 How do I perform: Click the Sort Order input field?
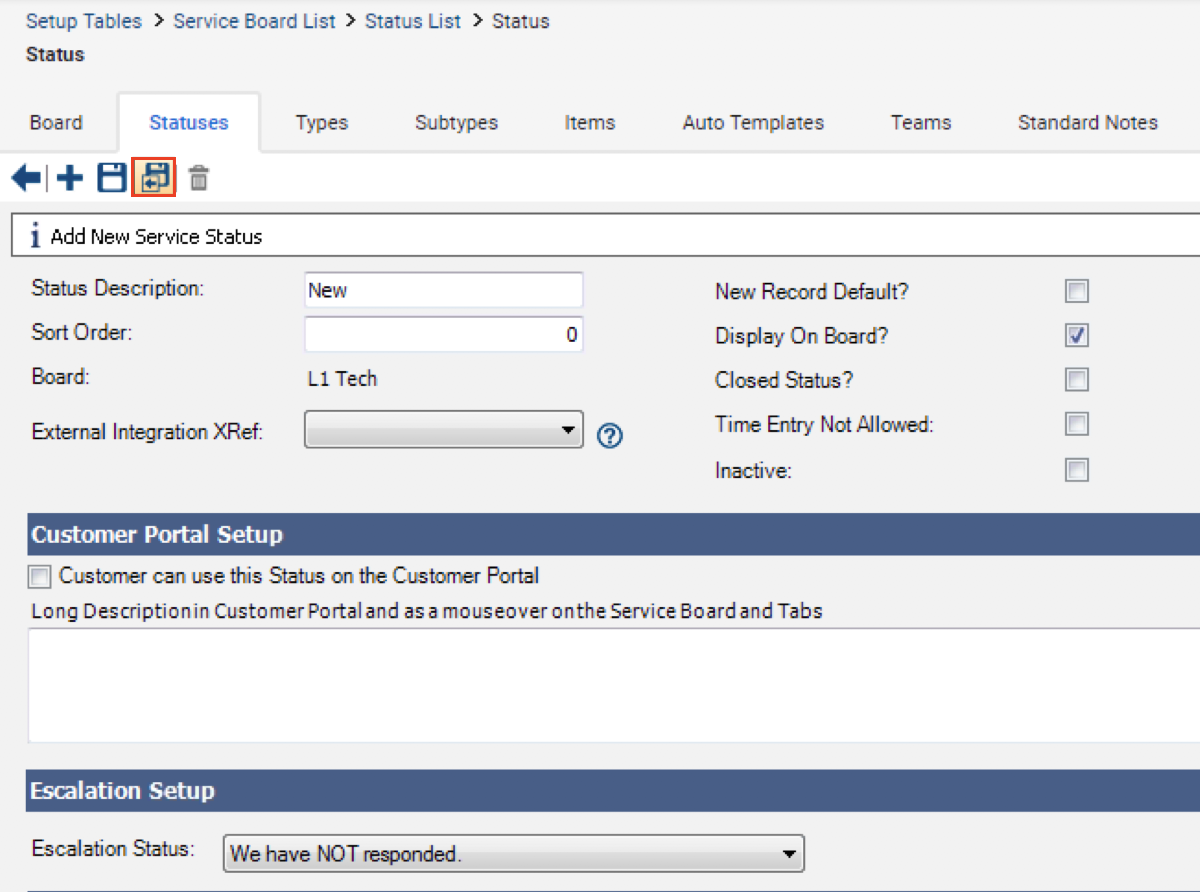(x=444, y=334)
